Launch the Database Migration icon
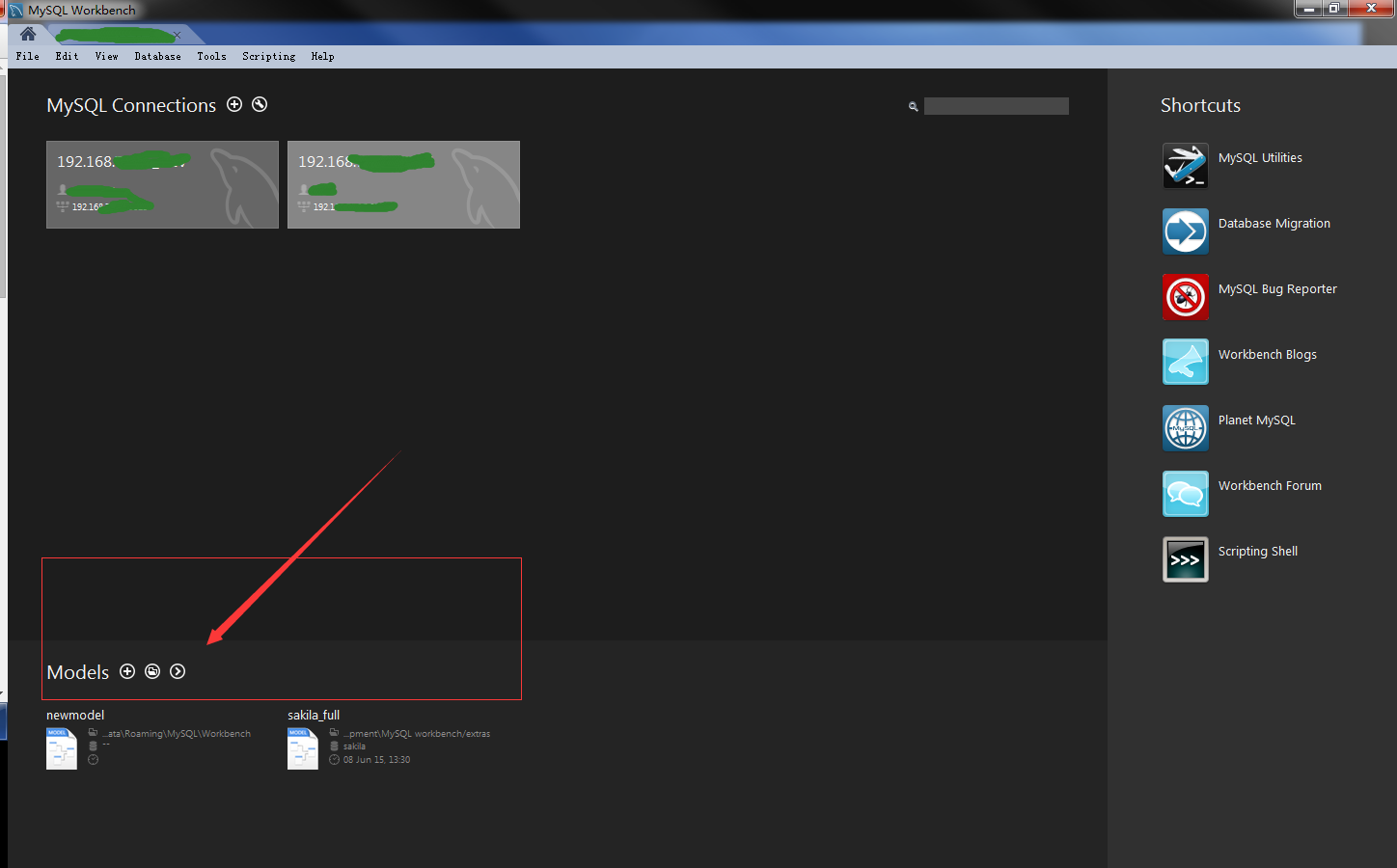 click(1186, 231)
